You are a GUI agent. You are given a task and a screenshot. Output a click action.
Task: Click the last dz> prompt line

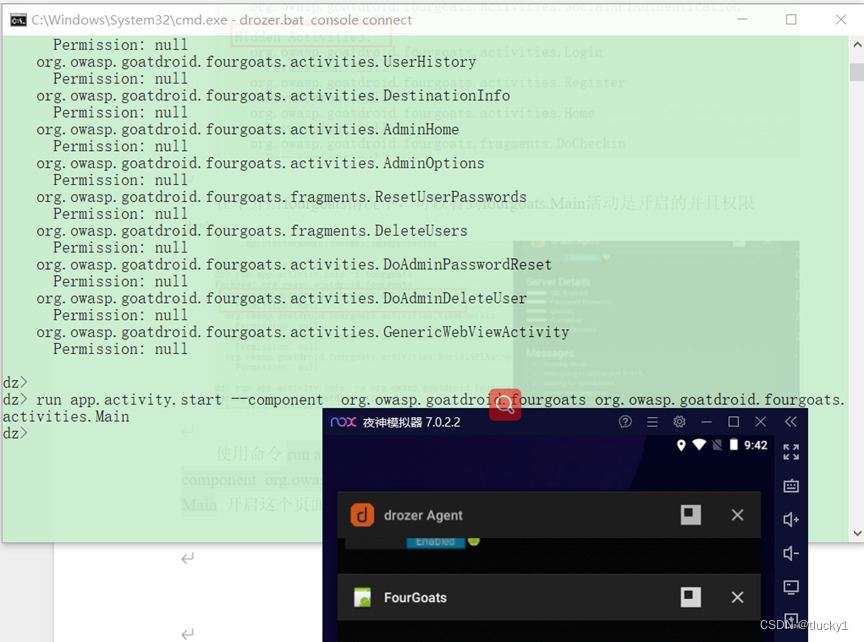click(15, 434)
